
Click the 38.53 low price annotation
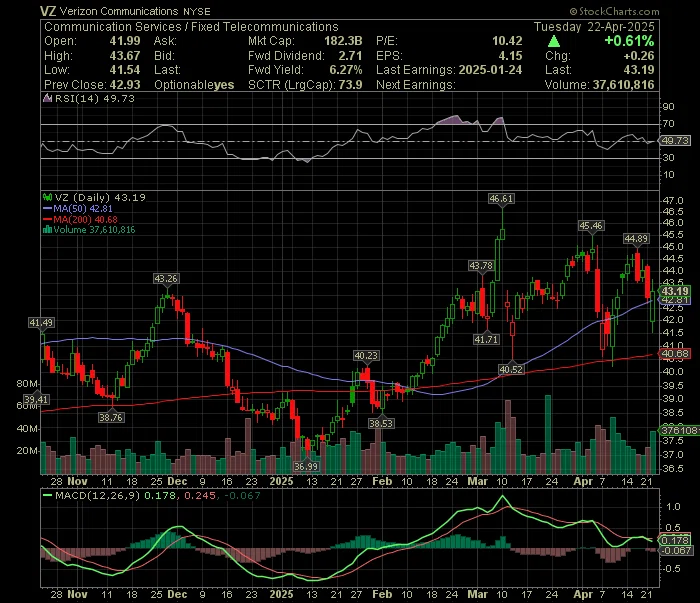[x=381, y=424]
